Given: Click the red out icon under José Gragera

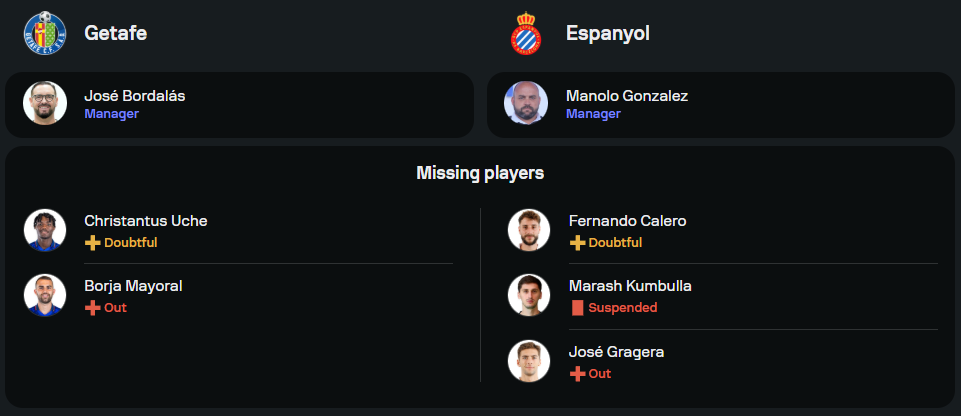Looking at the screenshot, I should (x=577, y=374).
